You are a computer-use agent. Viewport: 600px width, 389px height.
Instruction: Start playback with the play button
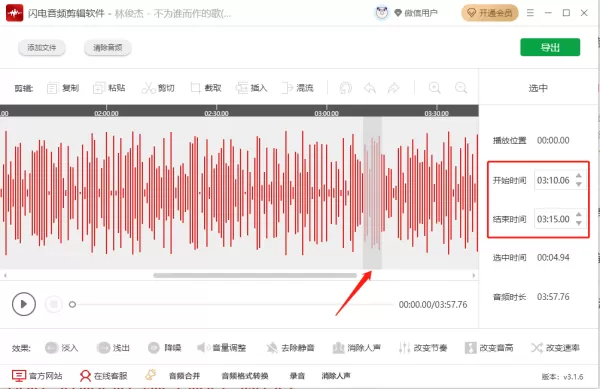(x=24, y=304)
